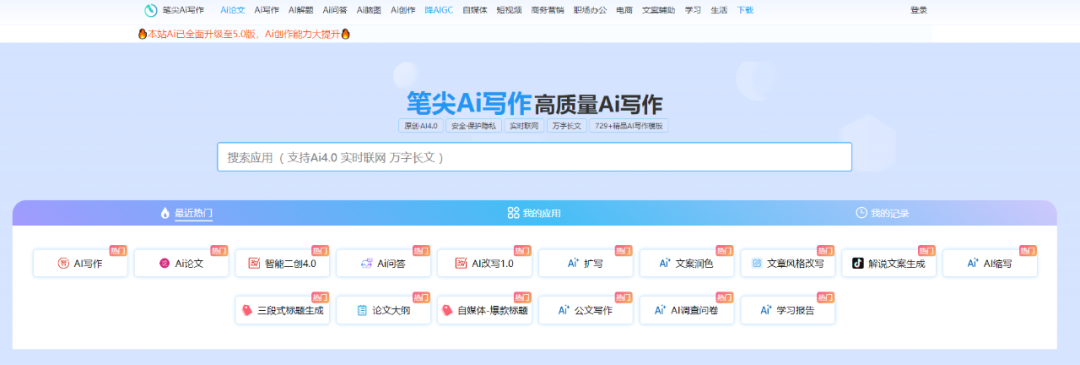
Task: Open the 文案辅助 navigation category
Action: coord(658,10)
